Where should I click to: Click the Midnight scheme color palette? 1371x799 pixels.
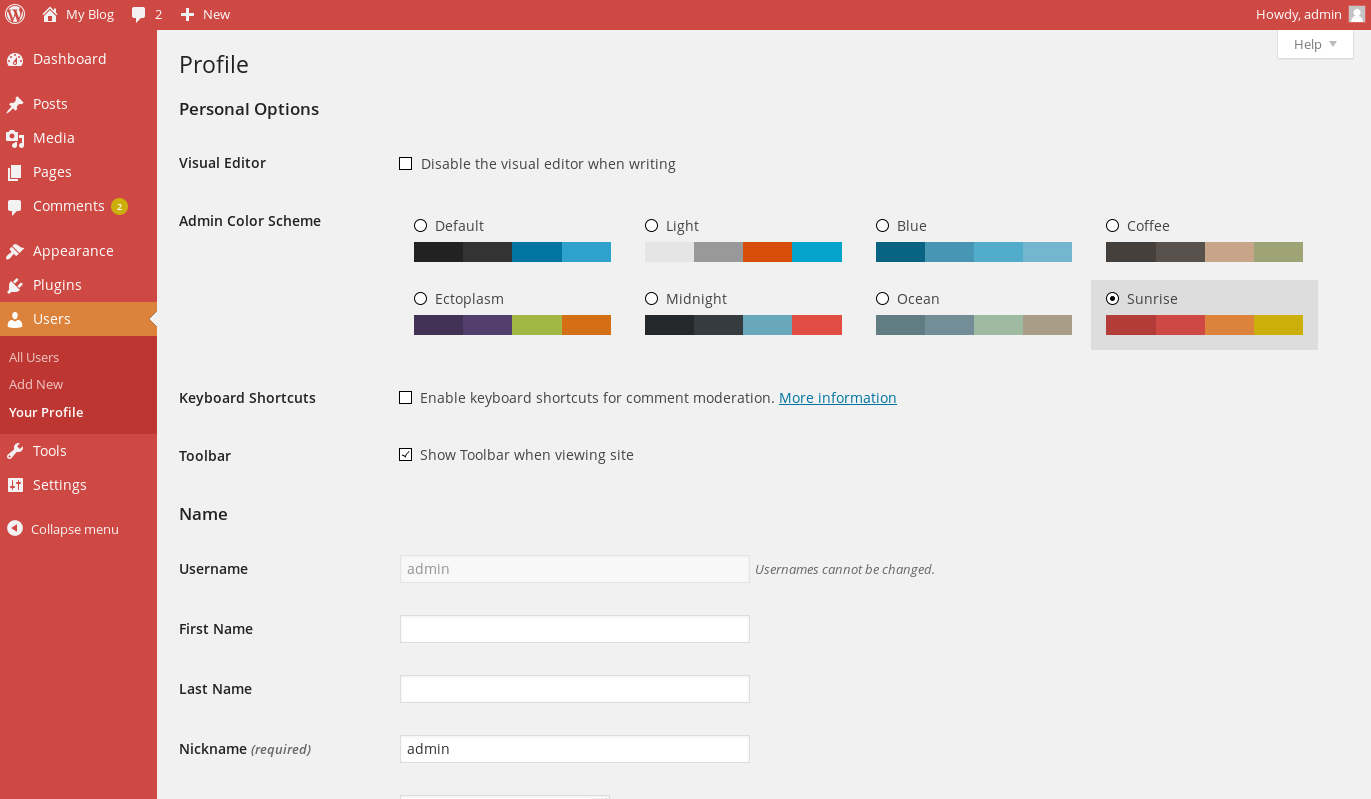pyautogui.click(x=743, y=325)
